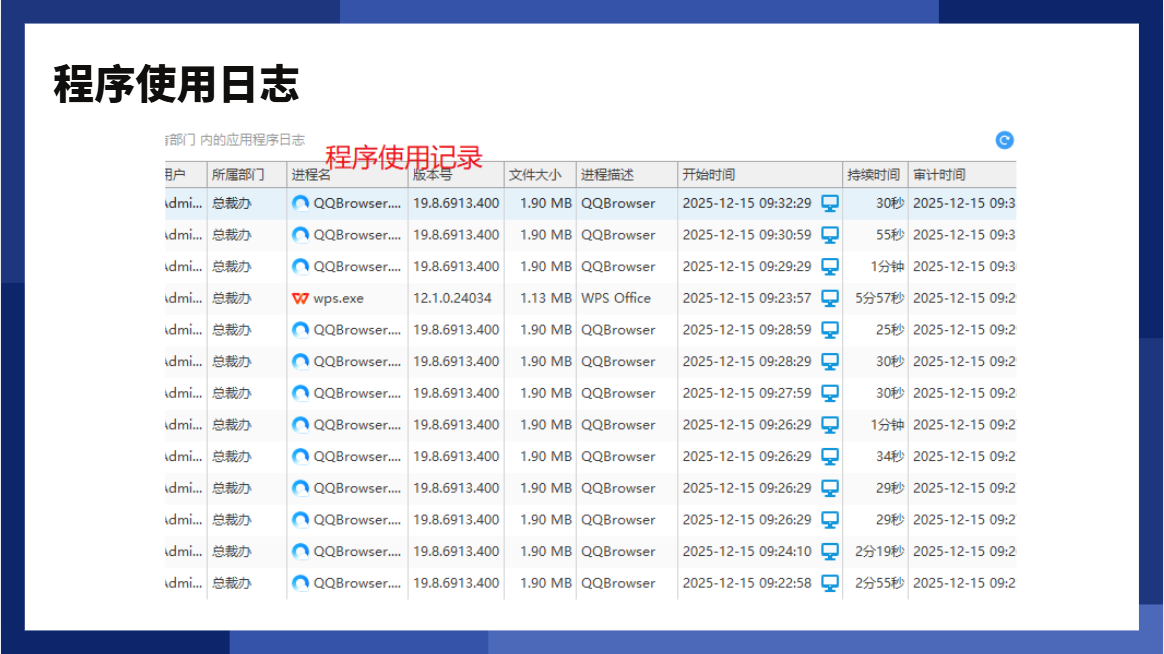Click start time 2025-12-15 09:27:59
The width and height of the screenshot is (1164, 654).
tap(747, 393)
